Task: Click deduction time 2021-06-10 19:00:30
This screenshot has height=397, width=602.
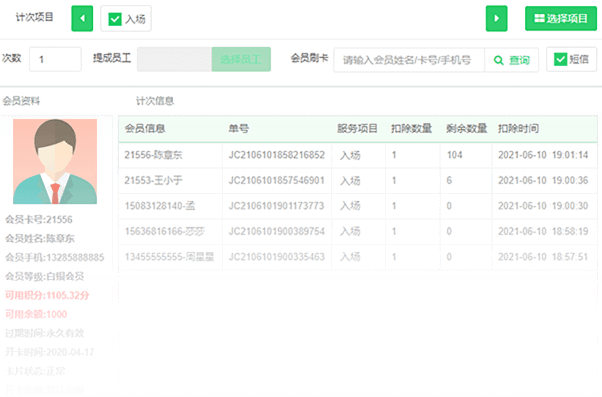Action: [x=543, y=206]
